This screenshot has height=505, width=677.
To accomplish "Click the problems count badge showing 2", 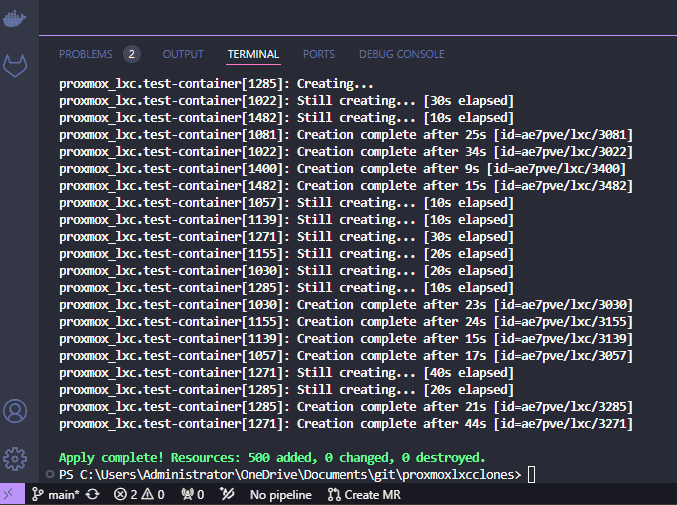I will point(132,54).
